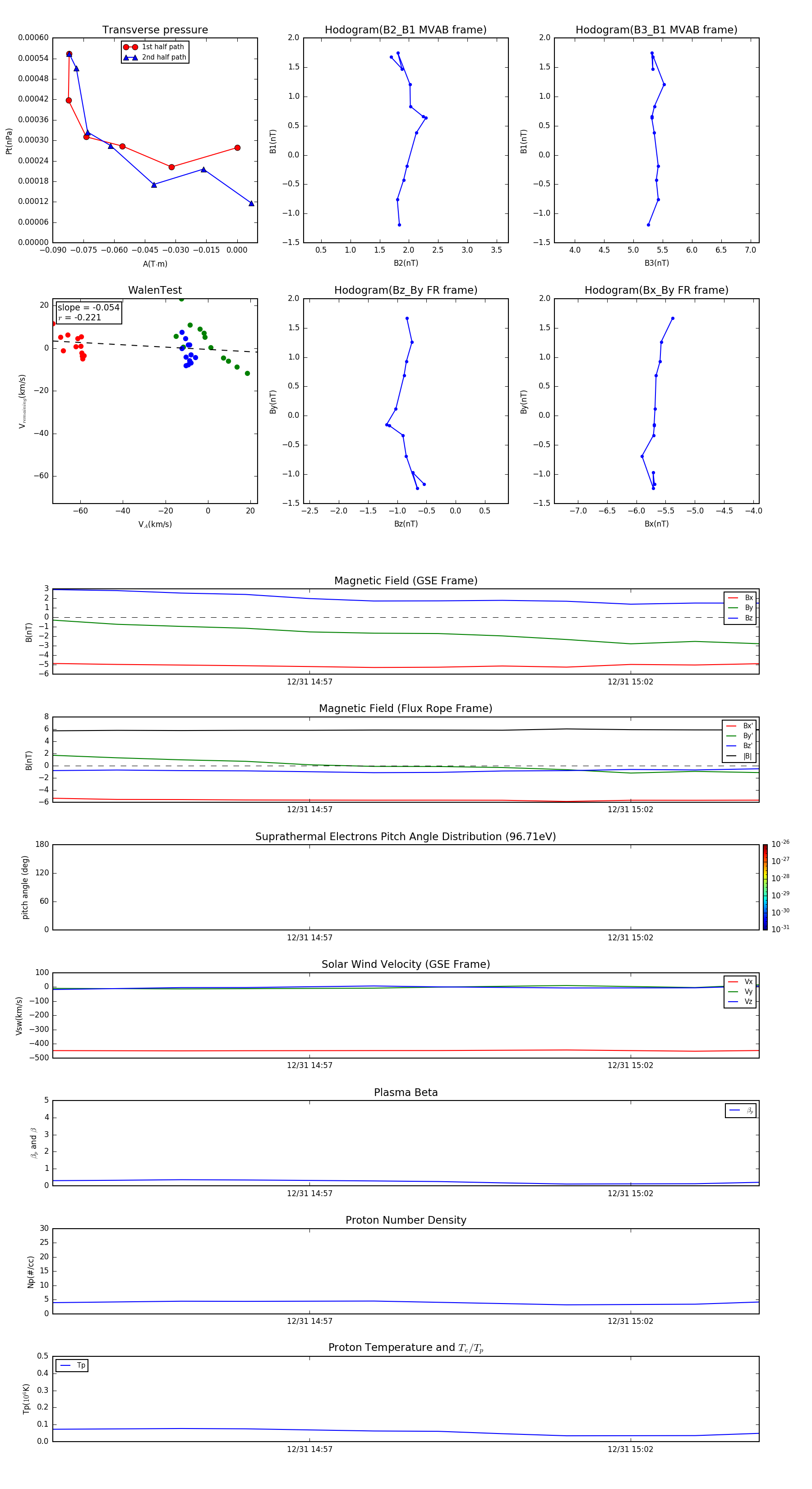Click the Bx legend entry in GSE plot
Image resolution: width=812 pixels, height=1489 pixels.
point(740,598)
